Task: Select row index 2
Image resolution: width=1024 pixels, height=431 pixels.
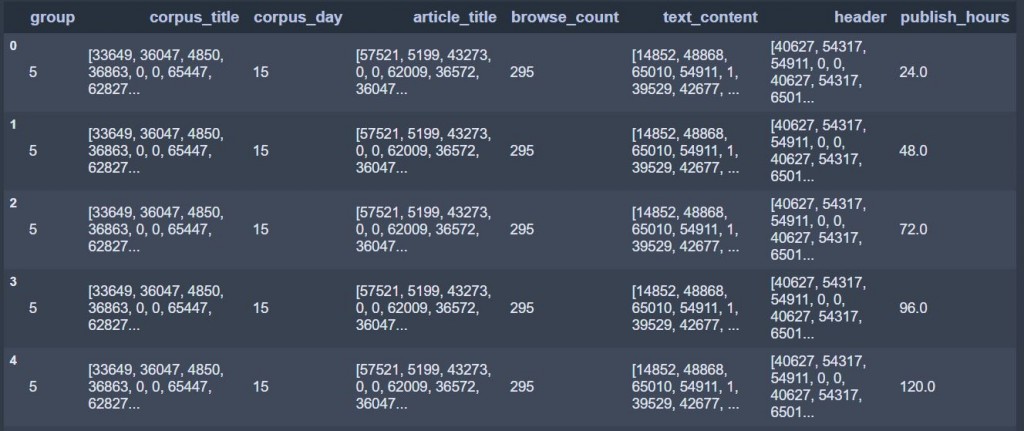Action: 13,203
